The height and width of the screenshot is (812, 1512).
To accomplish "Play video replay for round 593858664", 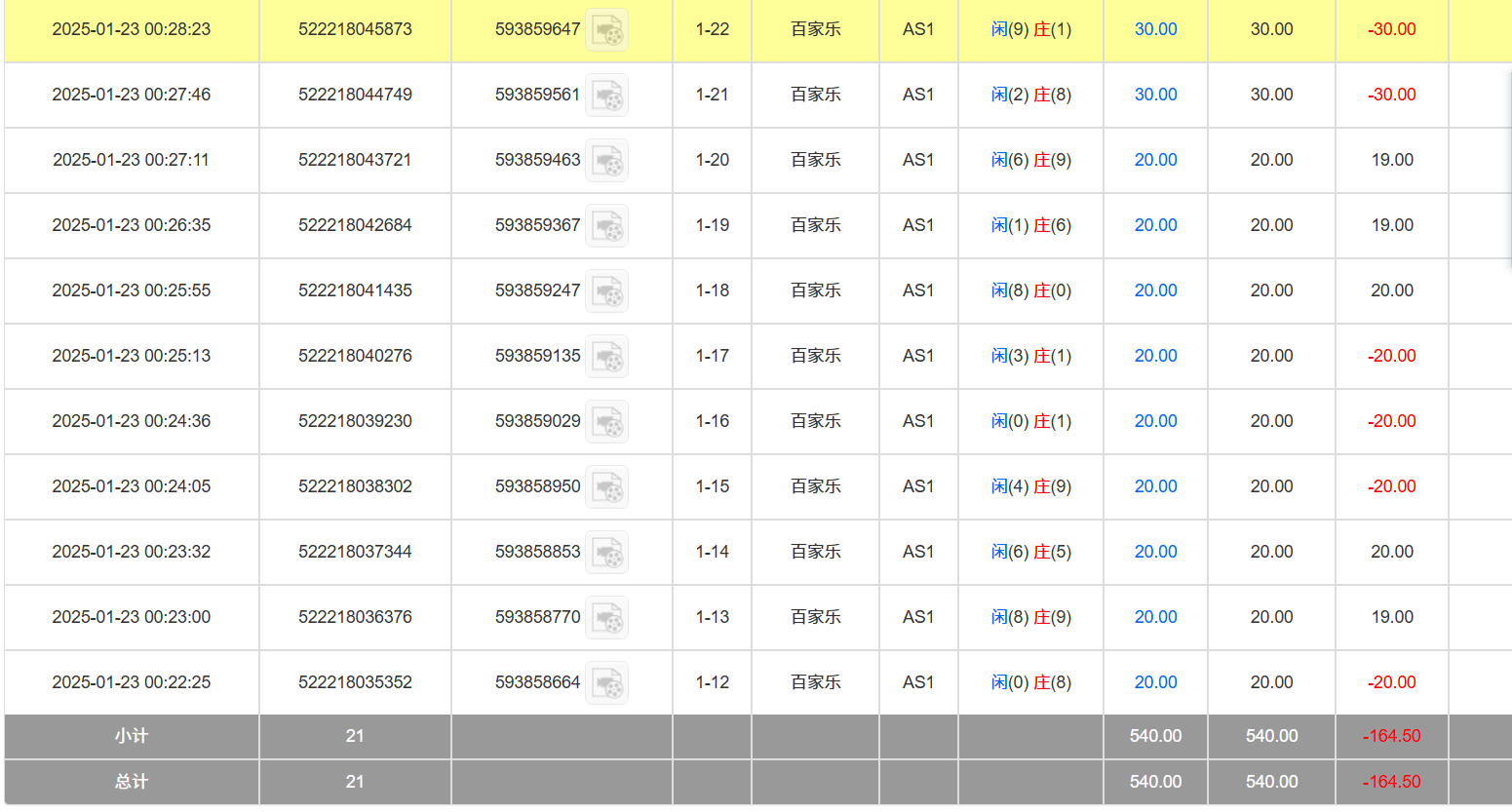I will pos(606,683).
